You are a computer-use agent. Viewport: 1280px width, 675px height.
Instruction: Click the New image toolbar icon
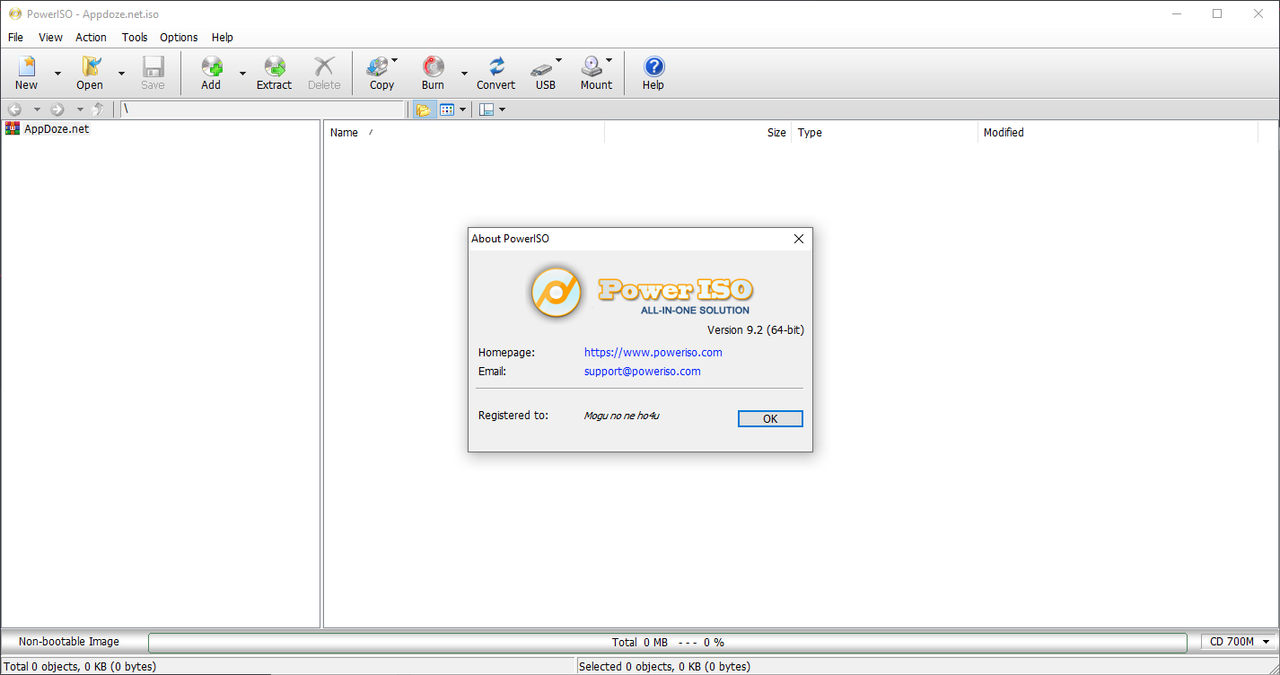tap(27, 66)
